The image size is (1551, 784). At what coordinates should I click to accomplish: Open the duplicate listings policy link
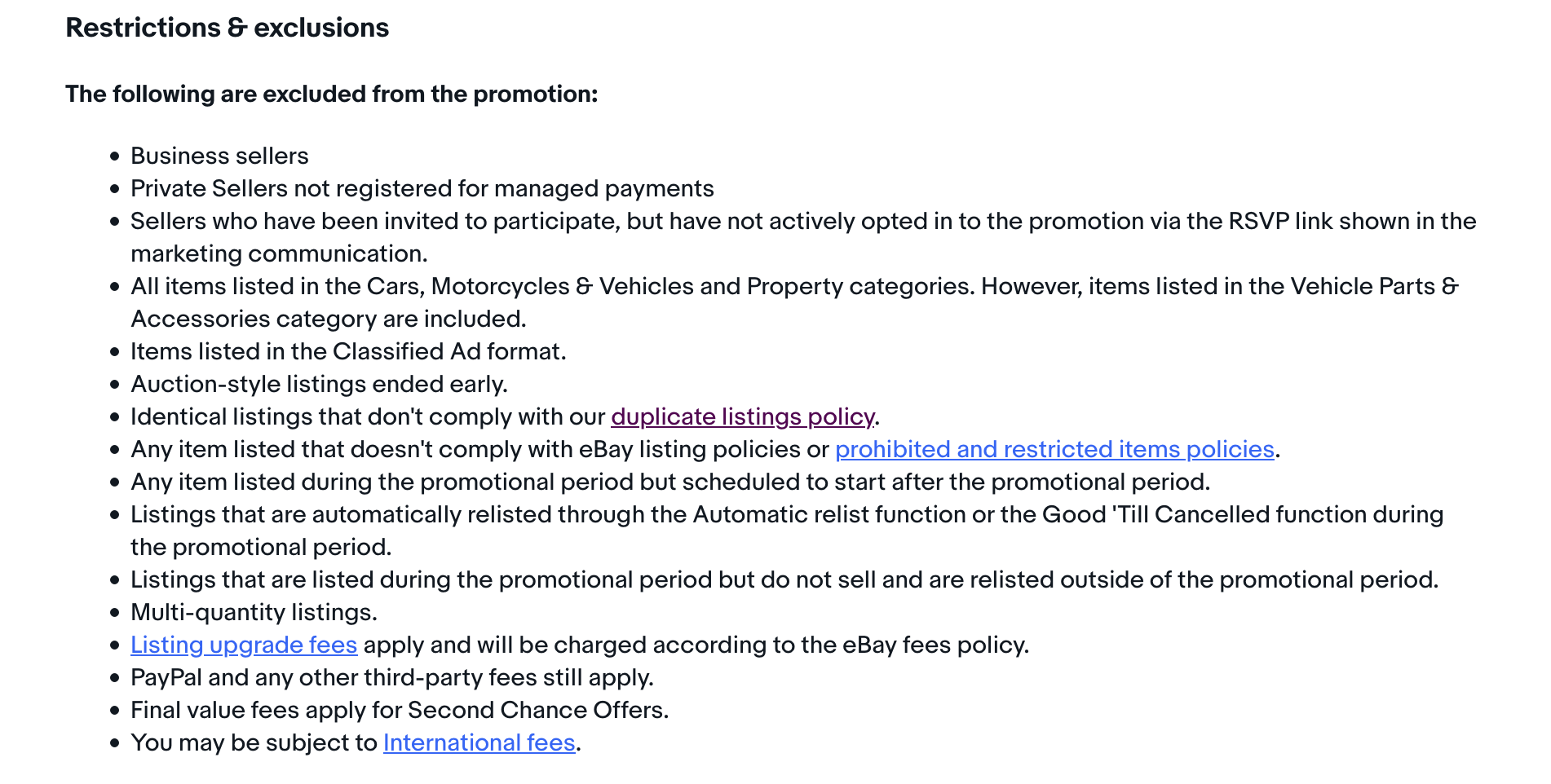click(x=742, y=416)
